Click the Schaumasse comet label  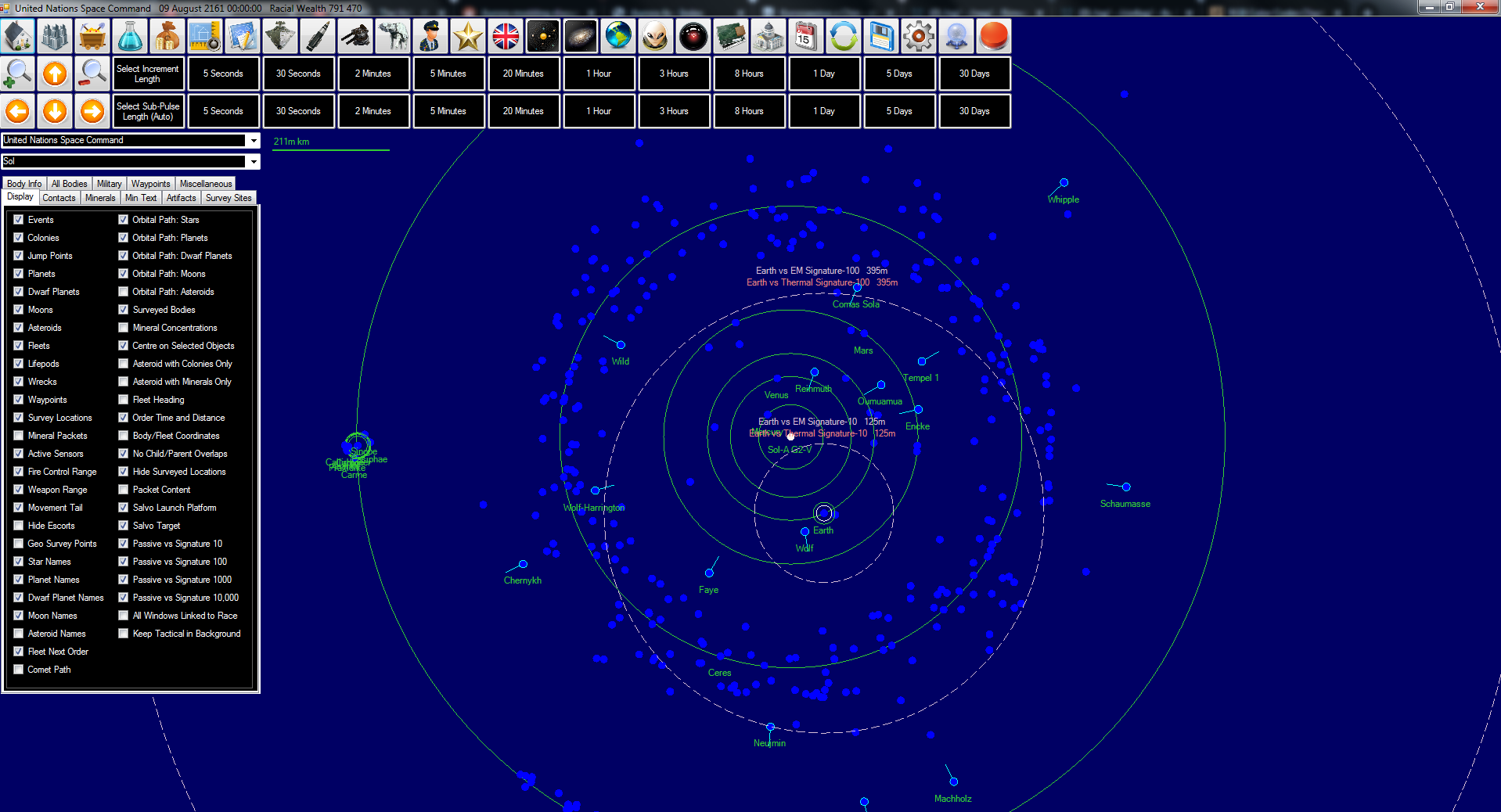1125,504
